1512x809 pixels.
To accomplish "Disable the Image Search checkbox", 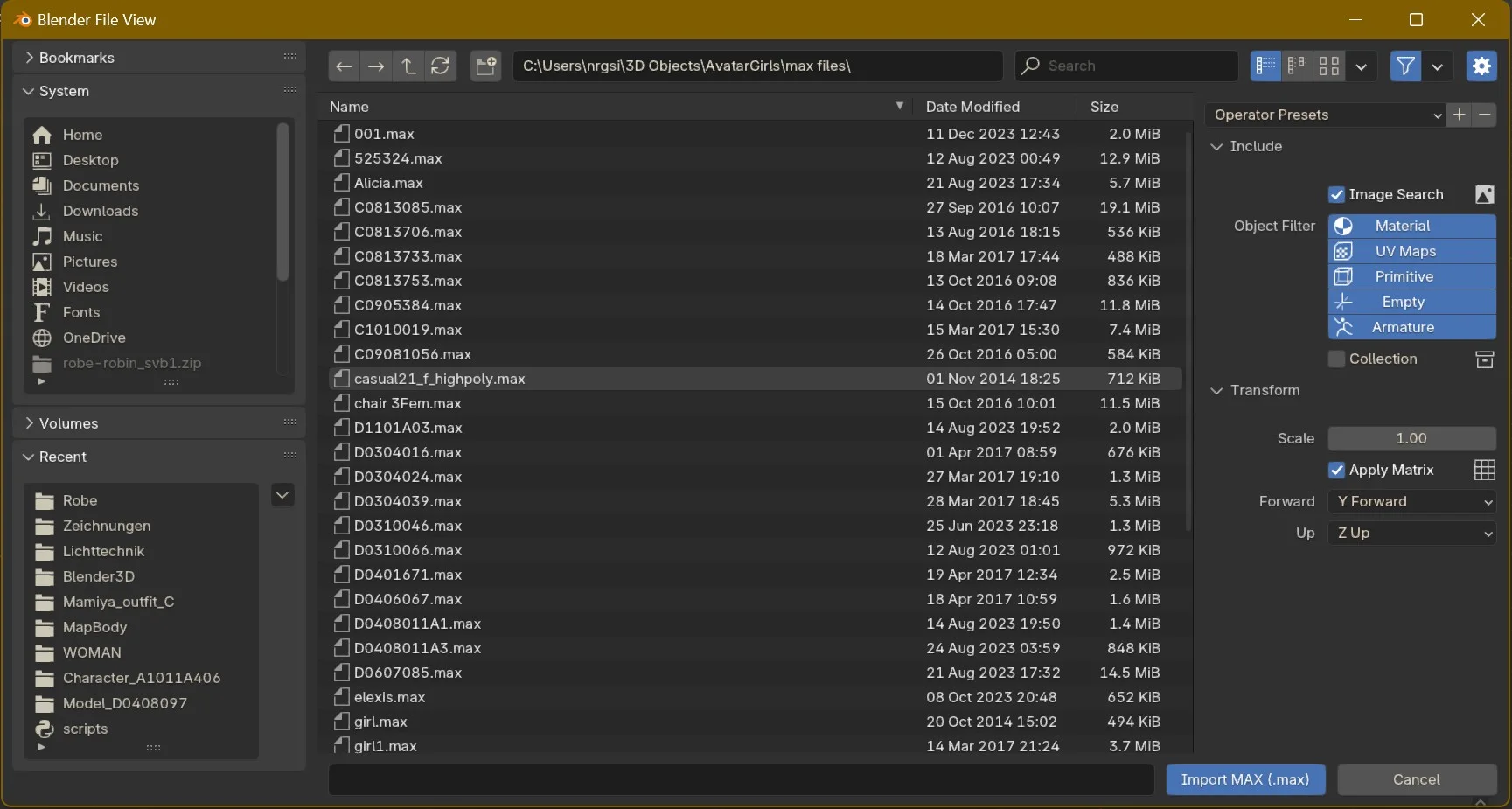I will click(1336, 195).
